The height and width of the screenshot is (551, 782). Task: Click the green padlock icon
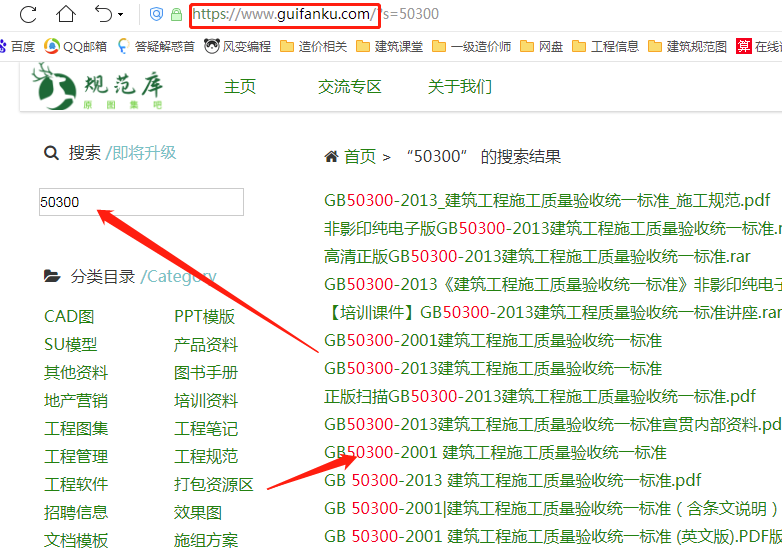[x=176, y=15]
